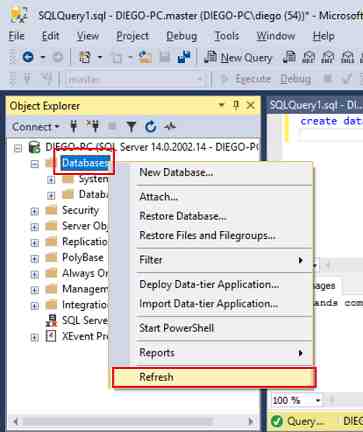
Task: Click the Activity Monitor pulse icon
Action: tap(170, 127)
